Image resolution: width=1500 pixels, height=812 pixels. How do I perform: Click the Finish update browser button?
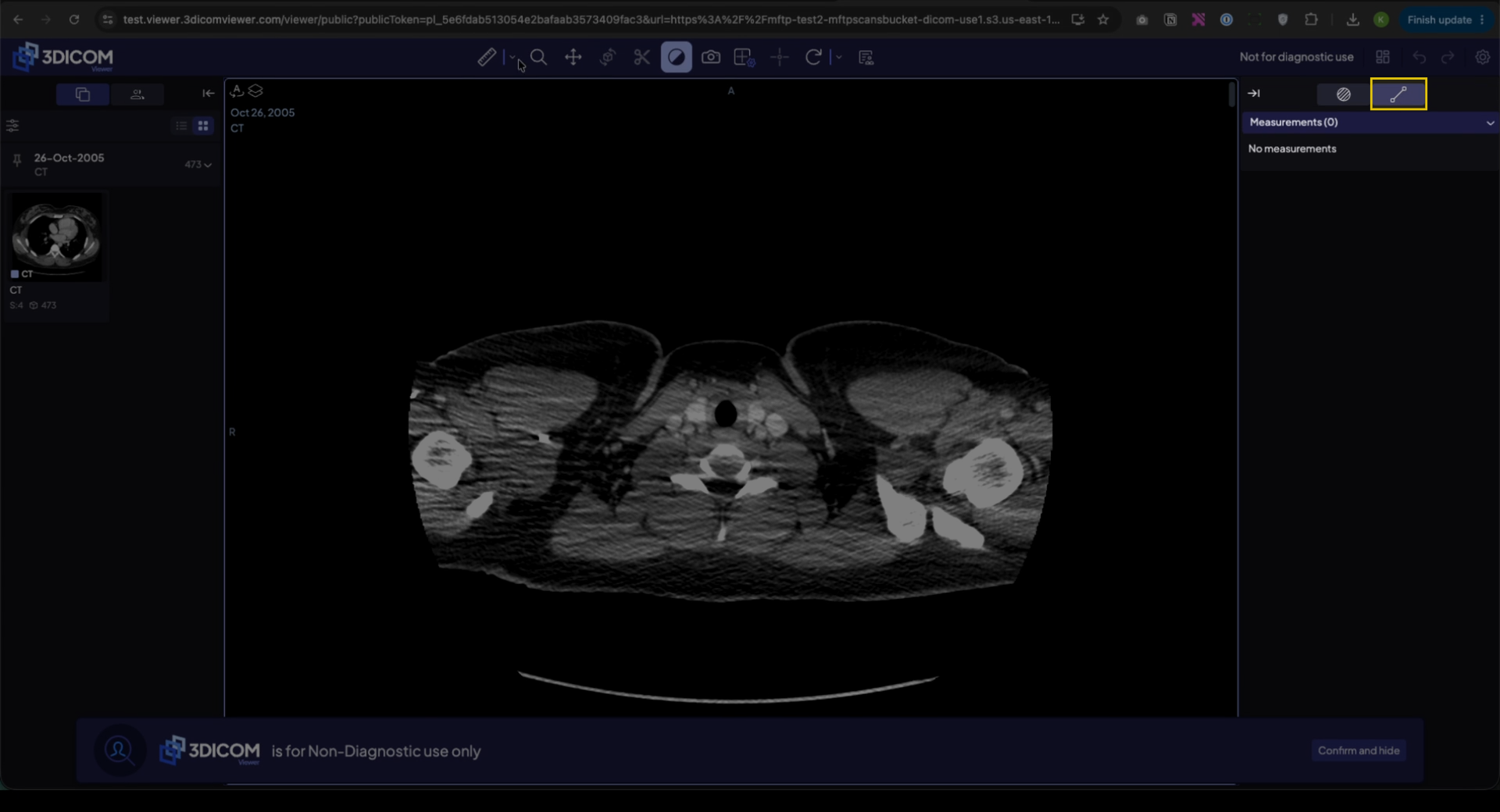coord(1445,20)
